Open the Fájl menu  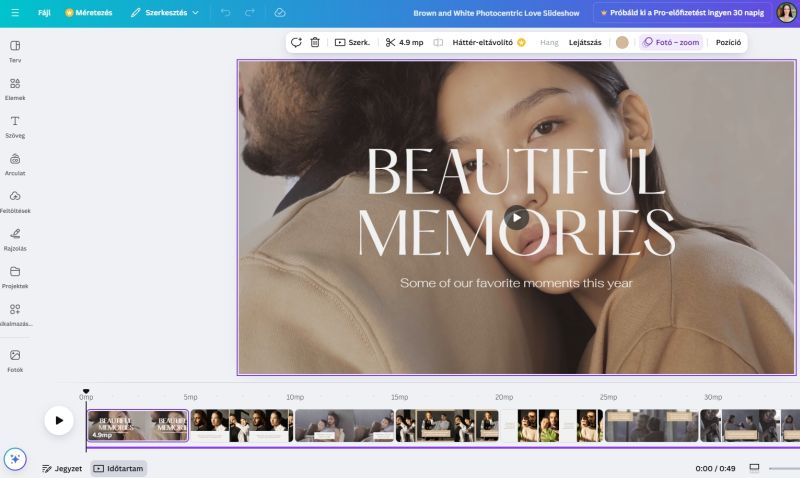[x=44, y=13]
